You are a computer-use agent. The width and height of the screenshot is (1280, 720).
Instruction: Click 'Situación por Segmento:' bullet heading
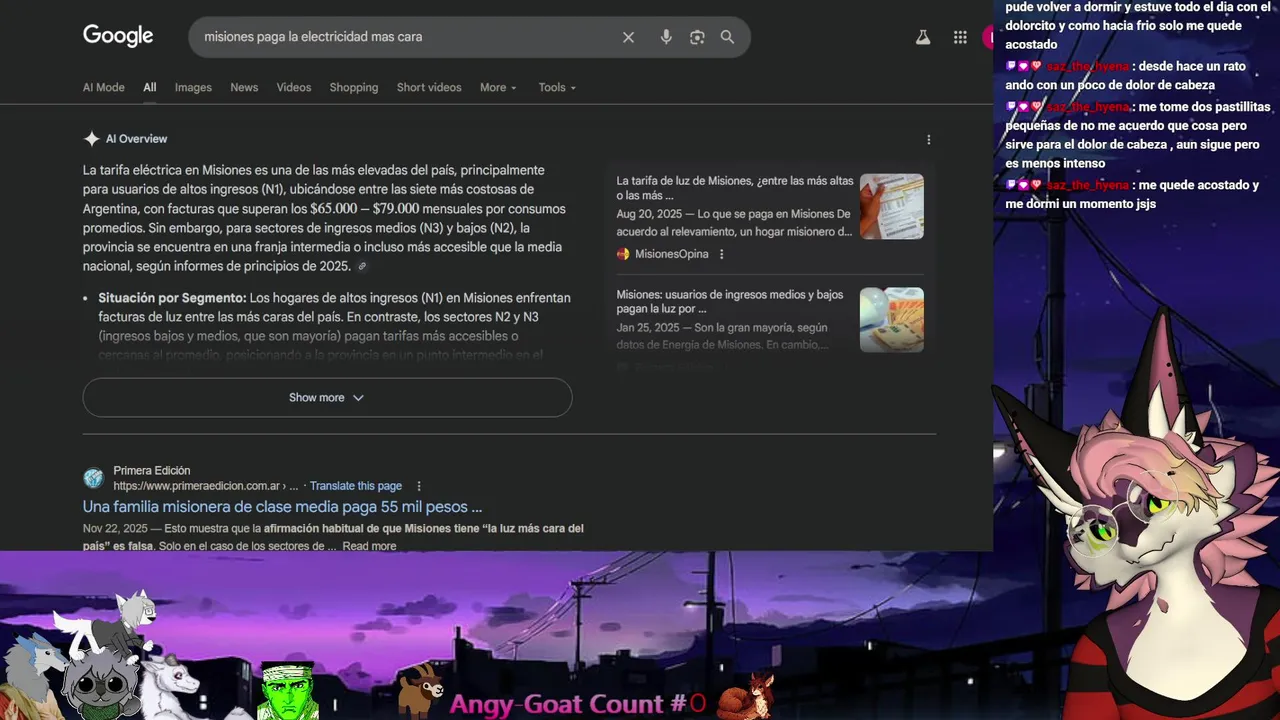tap(172, 298)
